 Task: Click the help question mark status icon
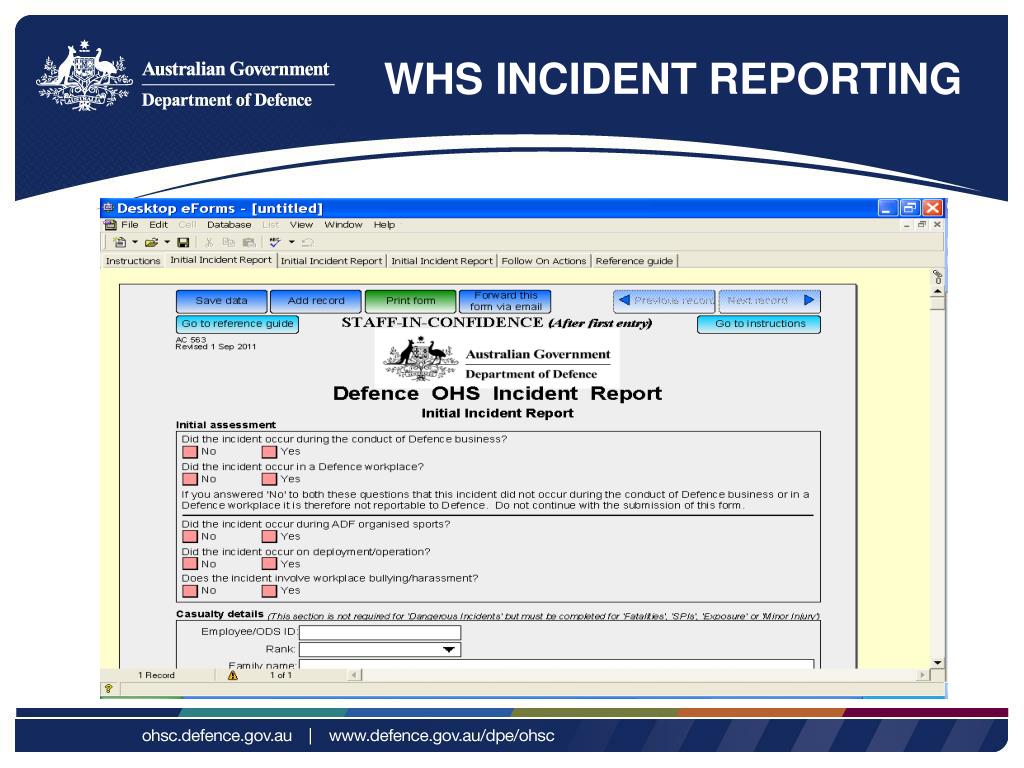click(108, 688)
